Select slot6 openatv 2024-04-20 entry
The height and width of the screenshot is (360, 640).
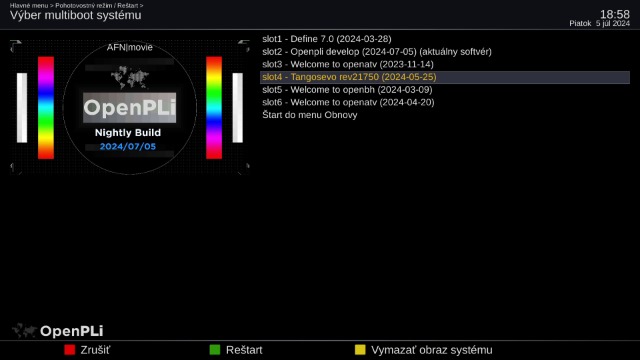point(445,102)
